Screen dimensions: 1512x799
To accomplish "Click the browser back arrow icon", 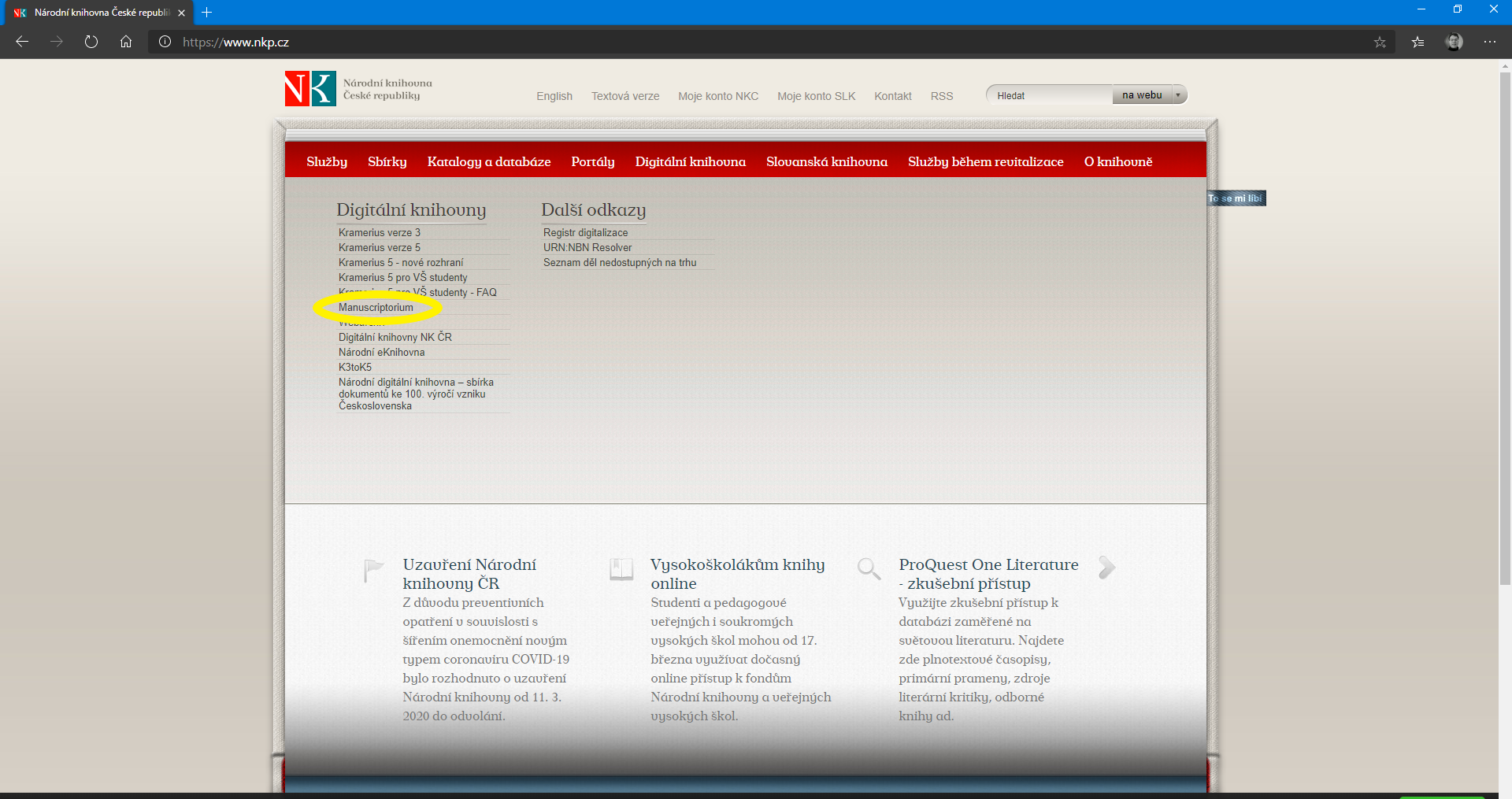I will click(x=22, y=42).
